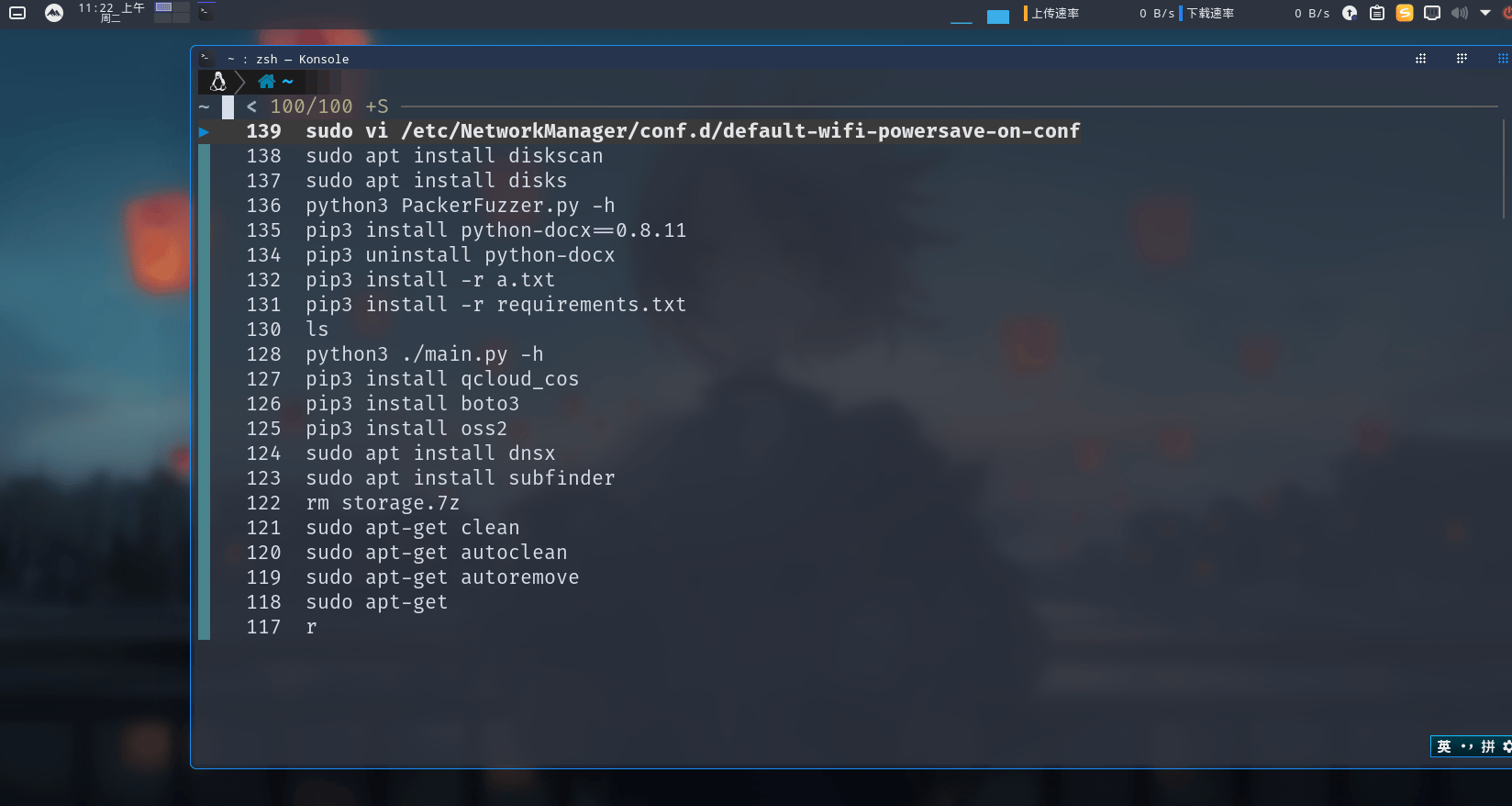
Task: Open the clipboard tray icon
Action: pos(1377,13)
